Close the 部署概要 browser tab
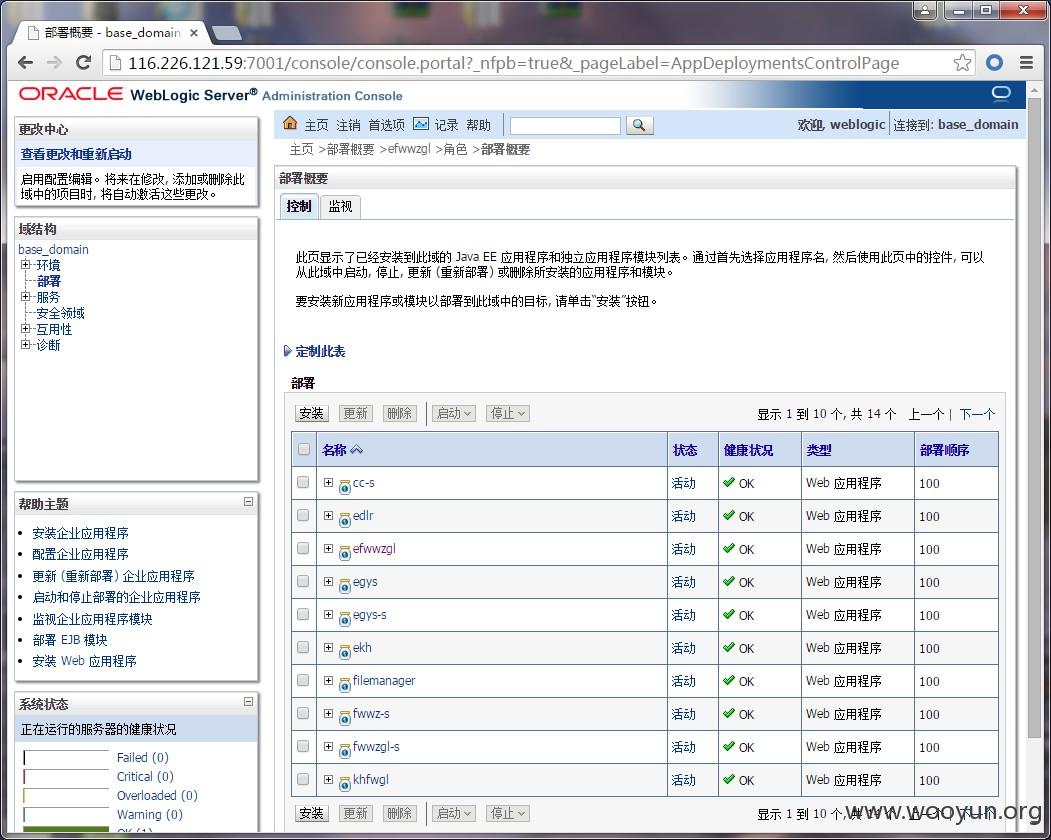The width and height of the screenshot is (1051, 840). tap(194, 32)
